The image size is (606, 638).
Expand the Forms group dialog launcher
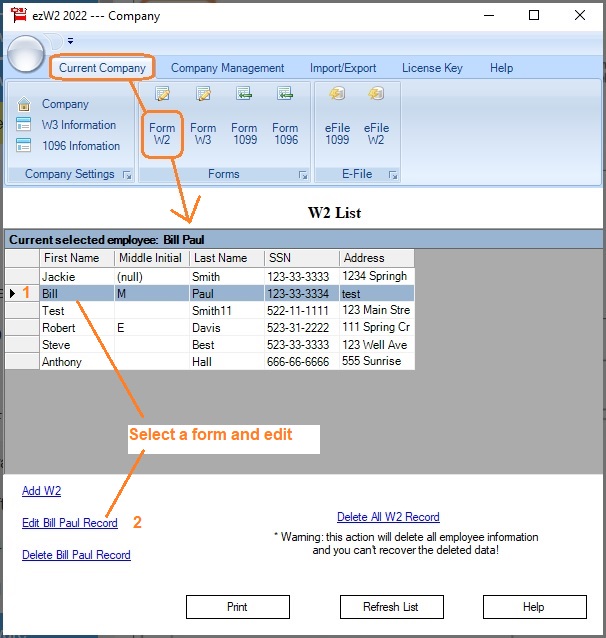click(x=302, y=175)
